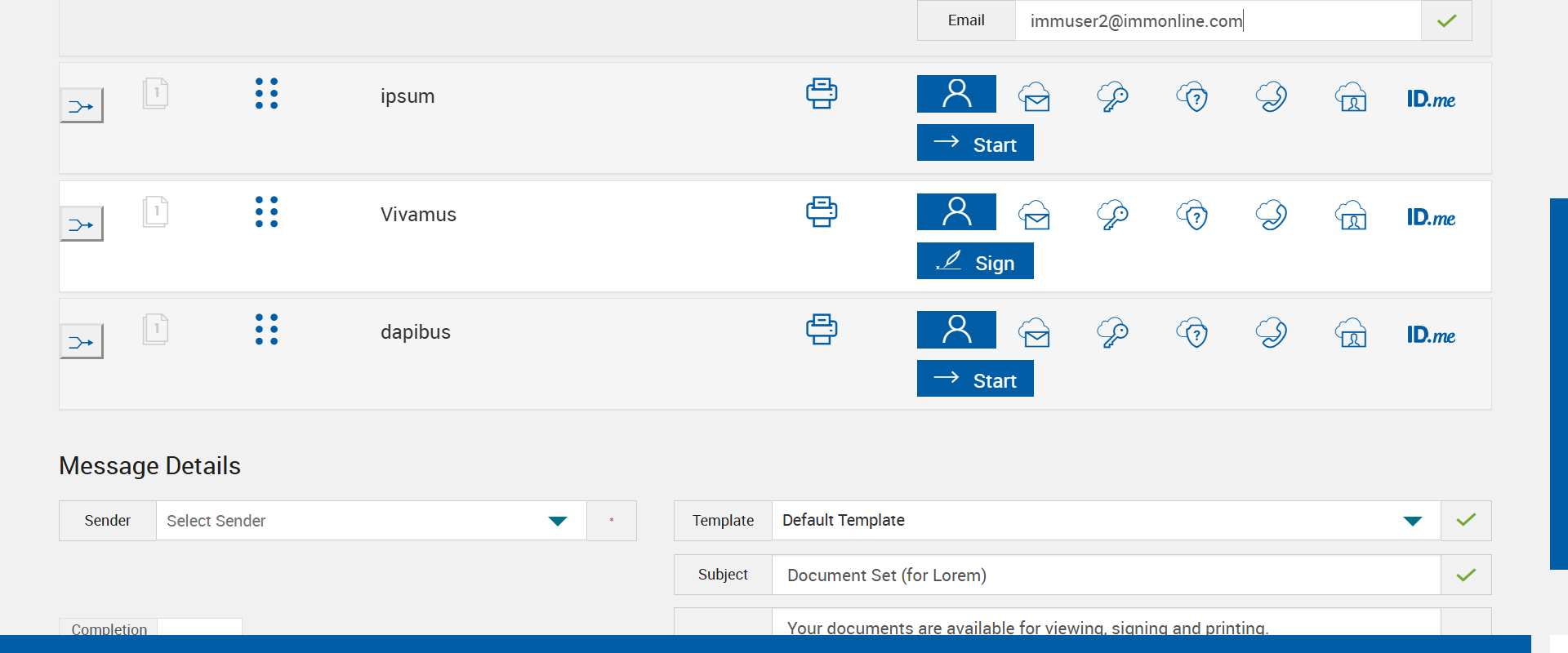The image size is (1568, 653).
Task: Click the Sign button for Vivamus
Action: click(975, 261)
